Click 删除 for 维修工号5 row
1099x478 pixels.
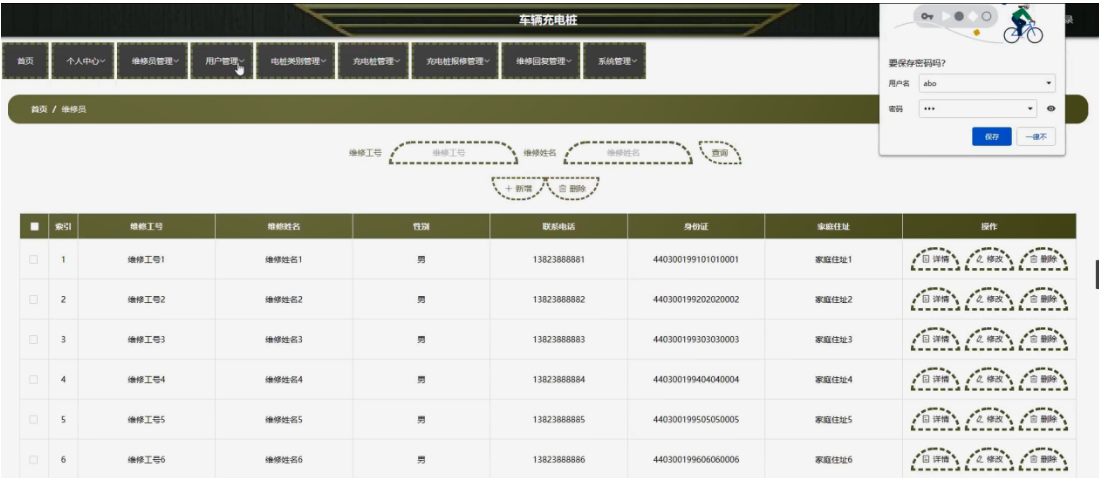(1044, 419)
